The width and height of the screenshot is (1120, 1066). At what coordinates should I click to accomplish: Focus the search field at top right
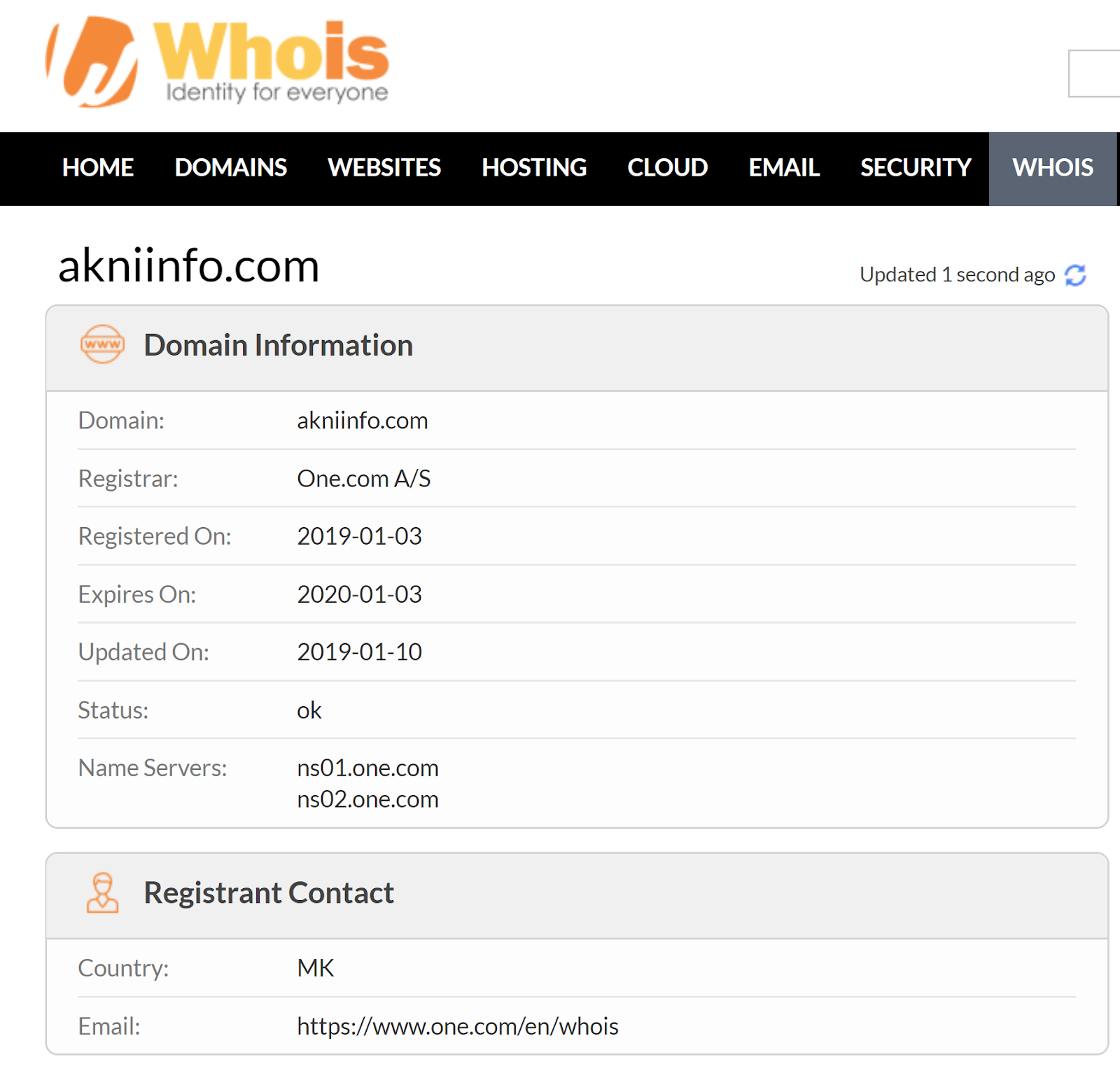(x=1094, y=73)
